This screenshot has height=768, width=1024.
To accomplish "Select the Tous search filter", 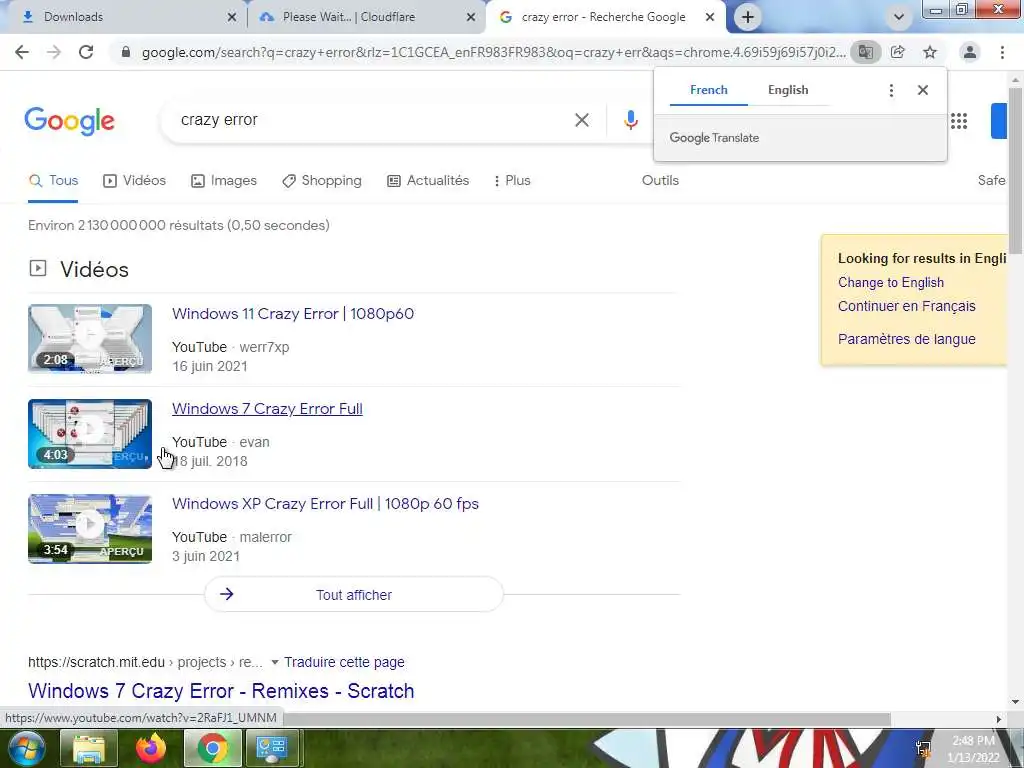I will point(54,181).
